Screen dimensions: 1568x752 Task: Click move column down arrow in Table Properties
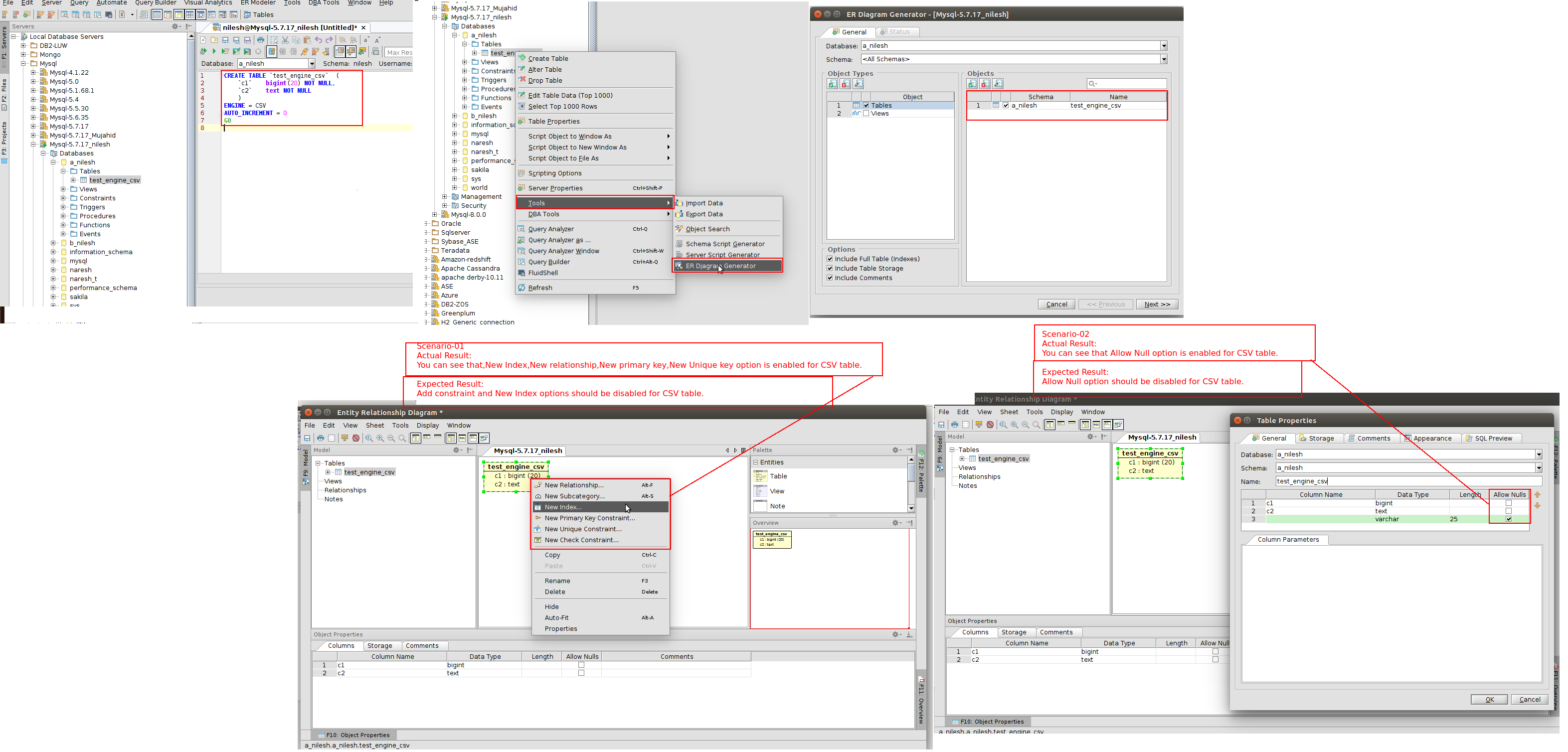coord(1538,506)
